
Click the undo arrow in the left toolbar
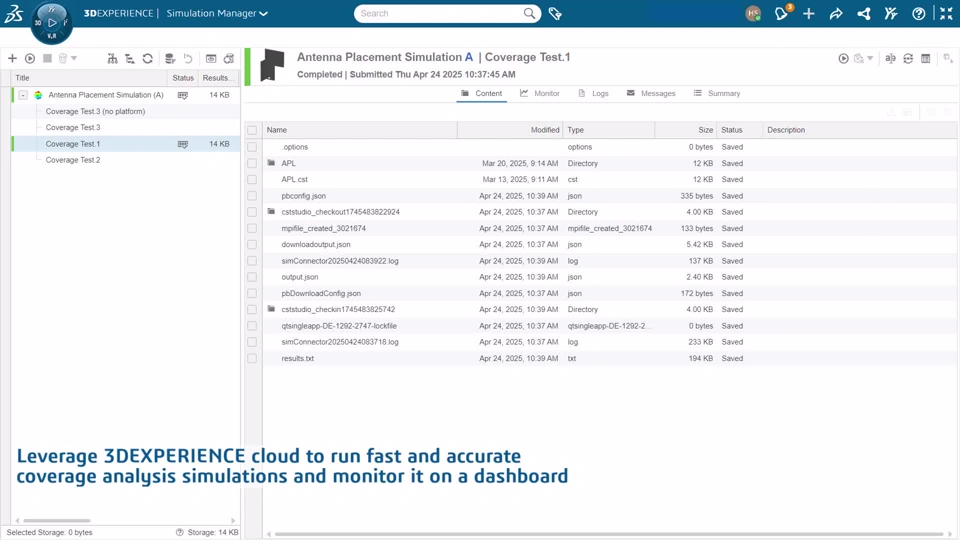pos(188,58)
